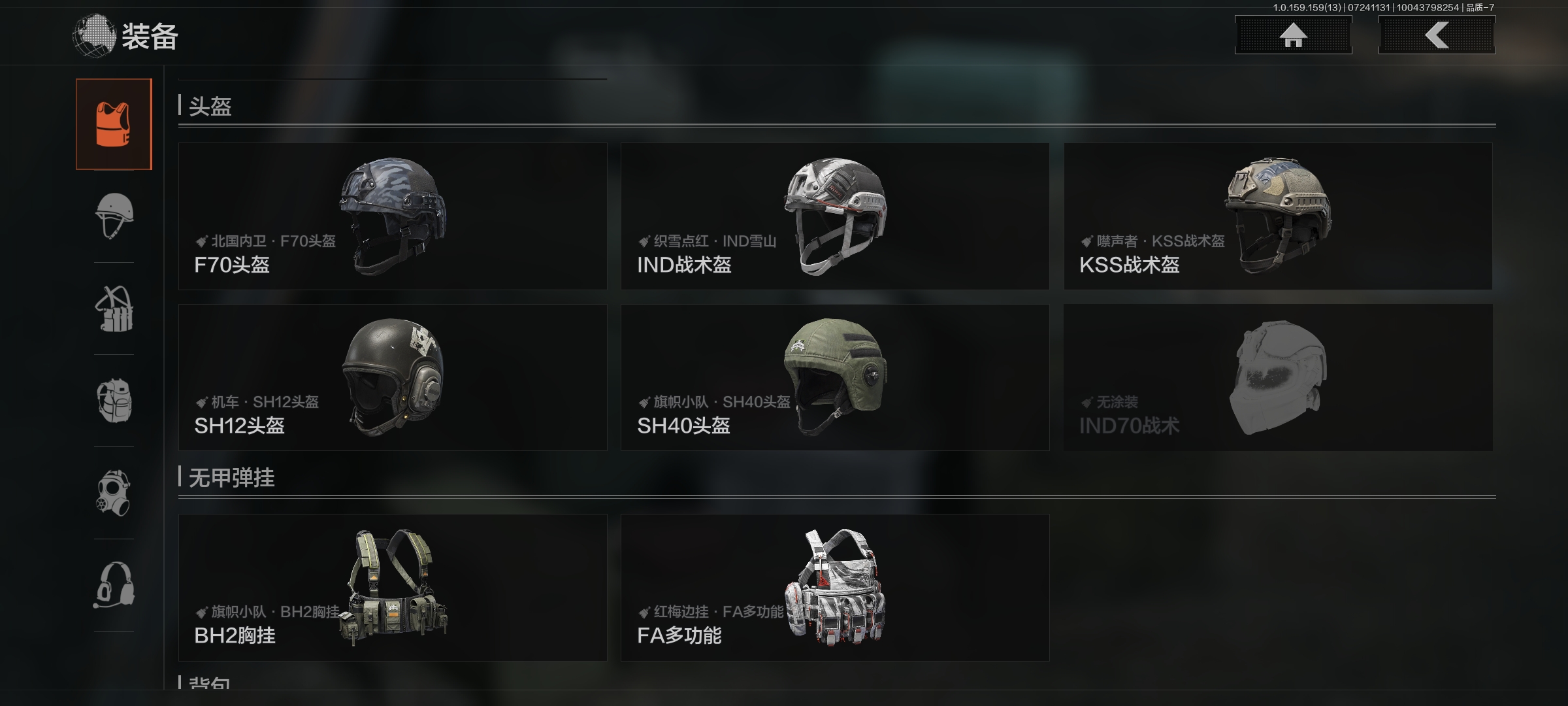Select the F70头盔 helmet card
Image resolution: width=1568 pixels, height=706 pixels.
tap(393, 216)
